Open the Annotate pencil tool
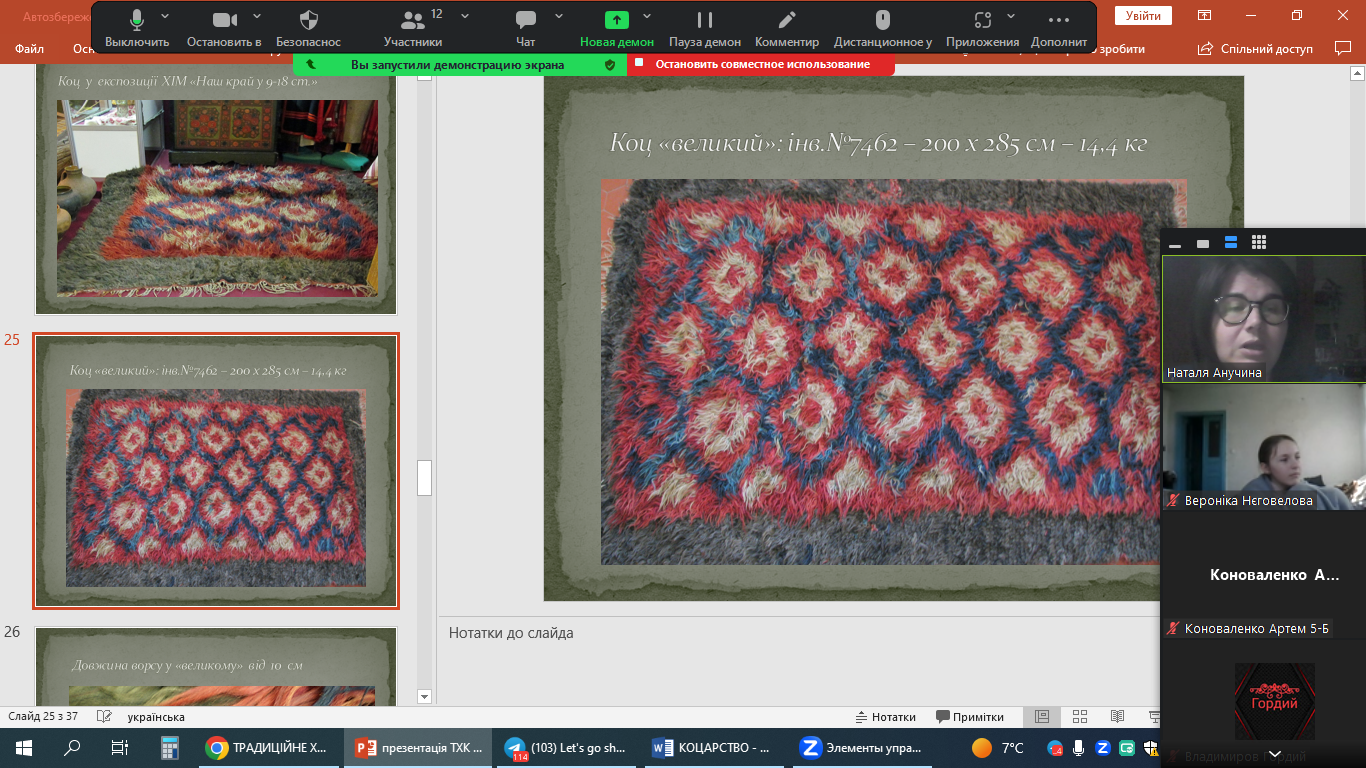Viewport: 1366px width, 768px height. point(787,27)
